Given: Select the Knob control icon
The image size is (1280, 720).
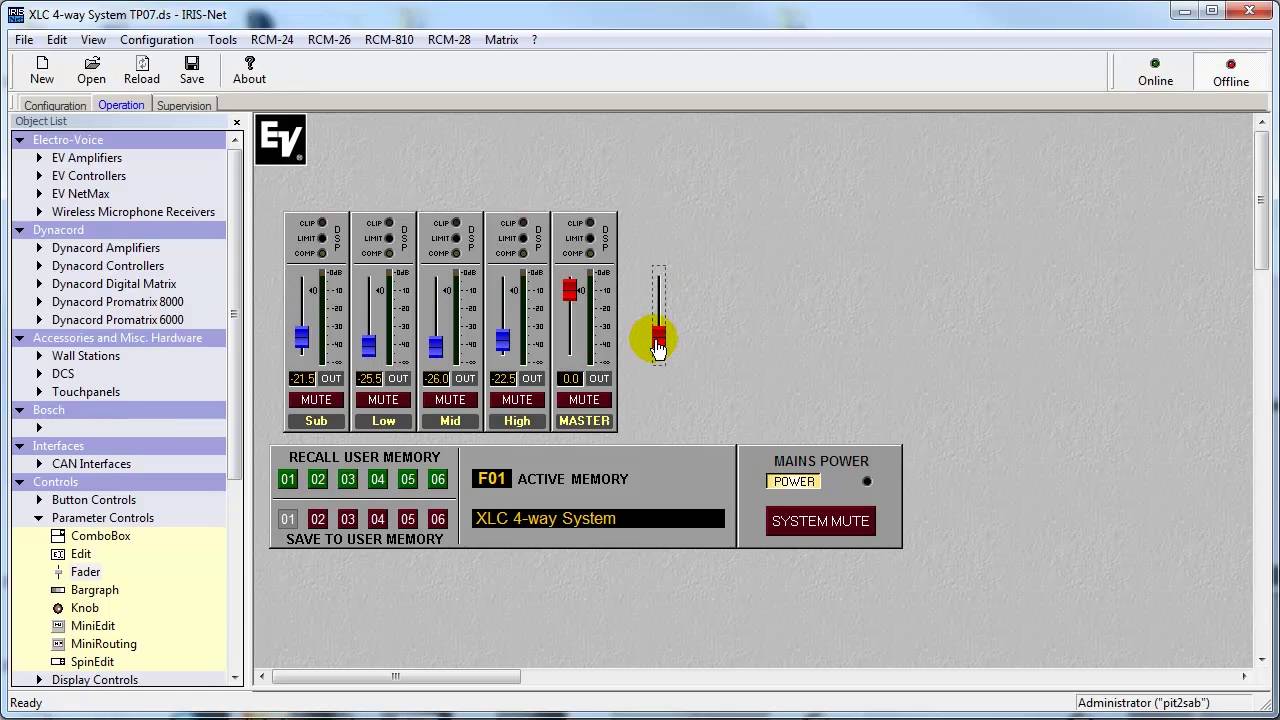Looking at the screenshot, I should pyautogui.click(x=58, y=608).
